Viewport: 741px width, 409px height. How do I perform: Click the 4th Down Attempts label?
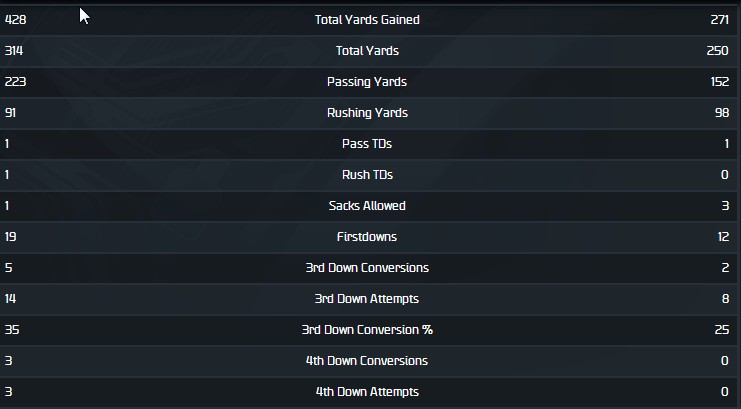[x=367, y=391]
